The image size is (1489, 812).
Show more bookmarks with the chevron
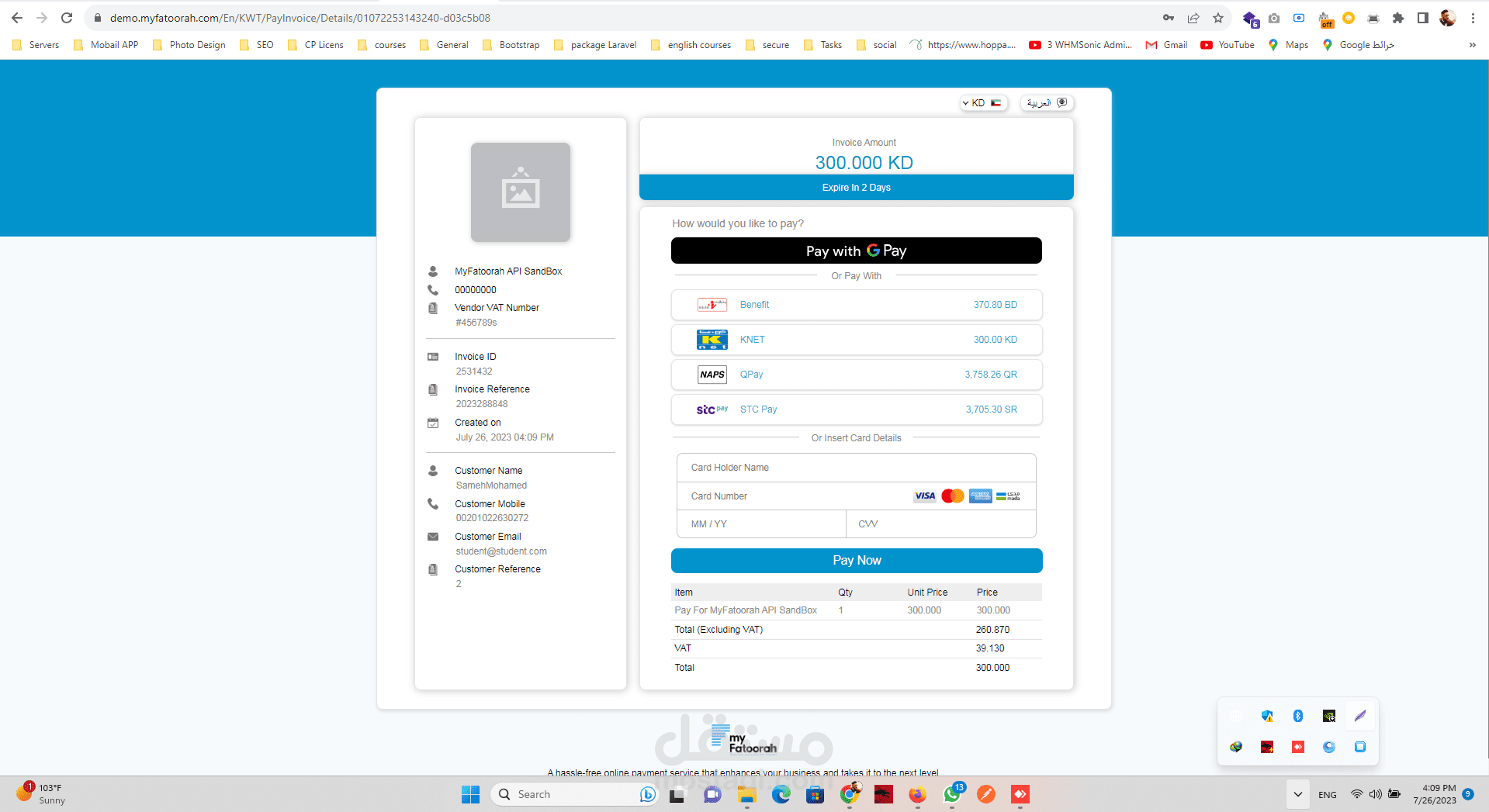click(x=1472, y=45)
